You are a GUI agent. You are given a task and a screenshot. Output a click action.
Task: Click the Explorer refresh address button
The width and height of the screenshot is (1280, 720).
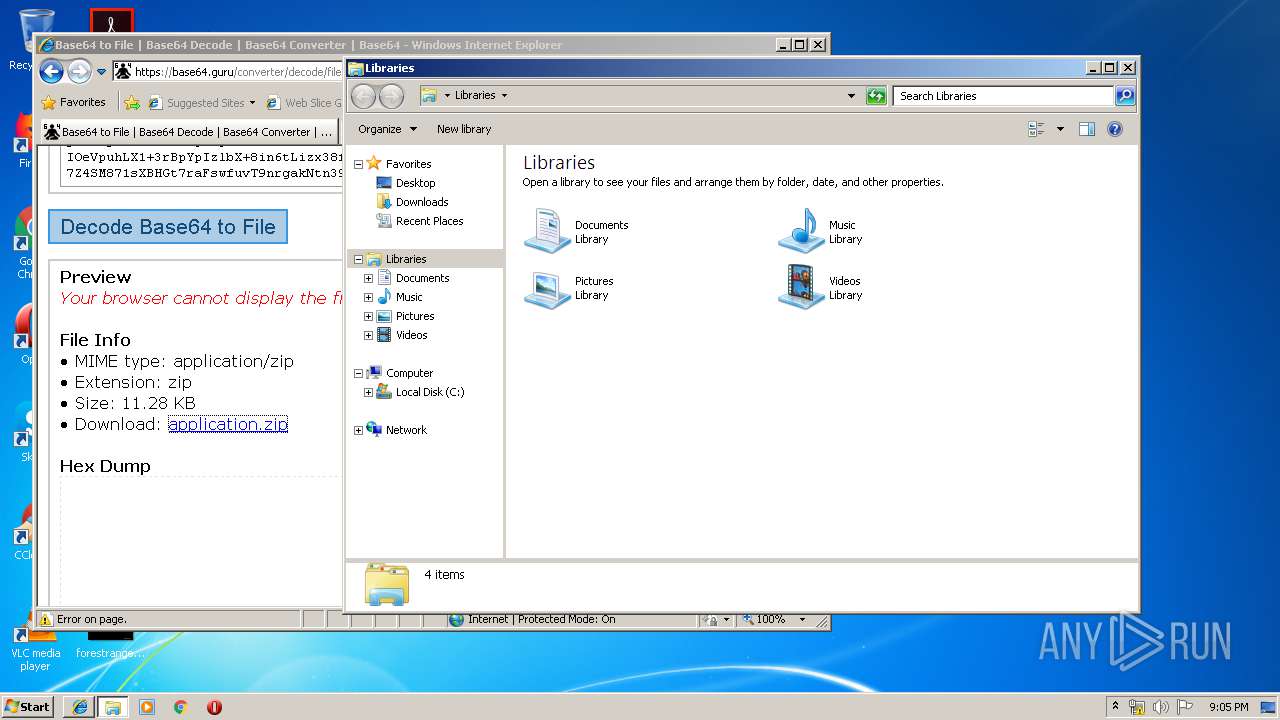(x=876, y=96)
